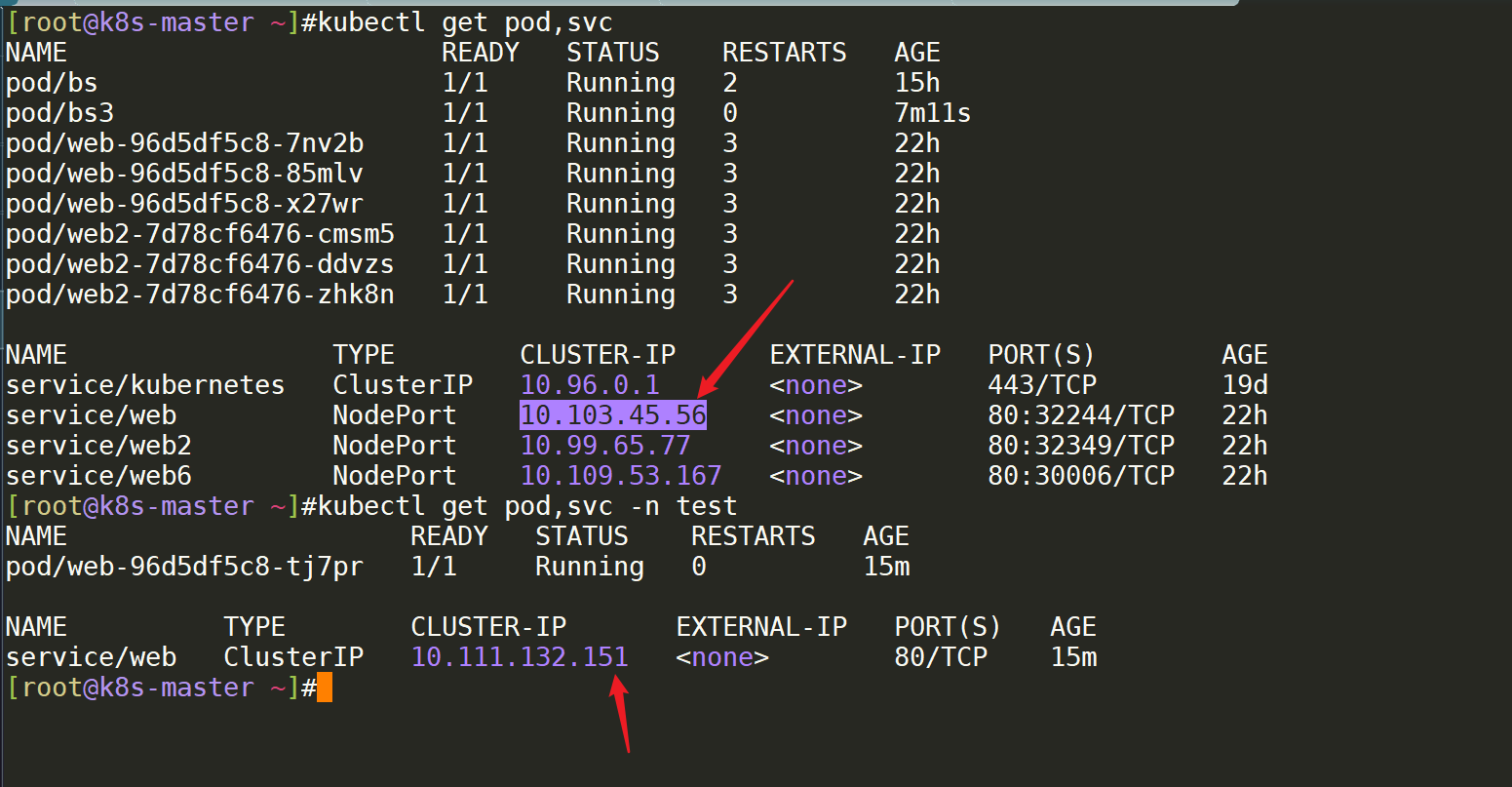Click the pod/web2-7d78cf6476-ddvzs entry
Screen dimensions: 1512x787
click(200, 264)
